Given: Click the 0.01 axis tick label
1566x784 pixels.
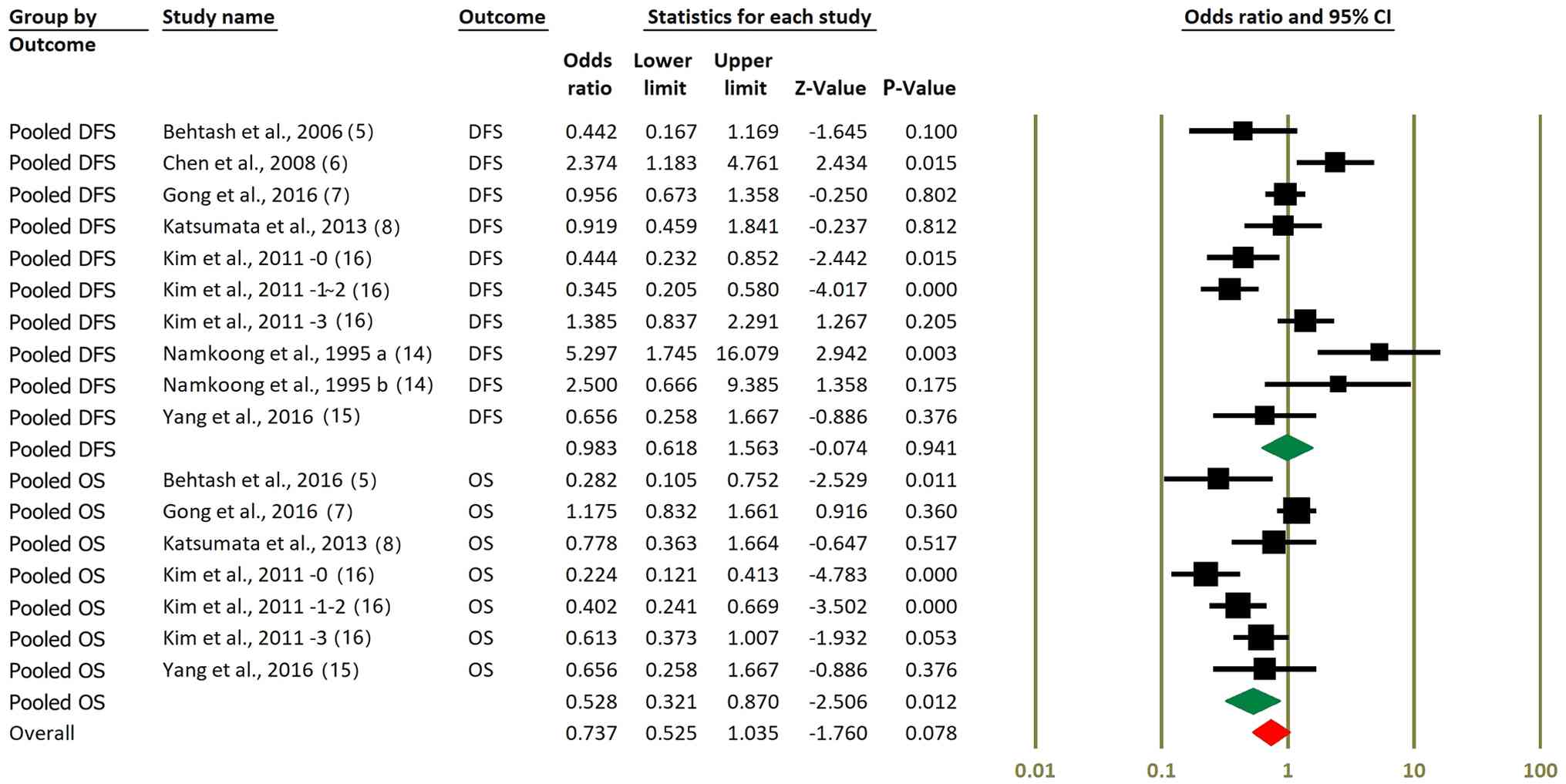Looking at the screenshot, I should (1035, 770).
